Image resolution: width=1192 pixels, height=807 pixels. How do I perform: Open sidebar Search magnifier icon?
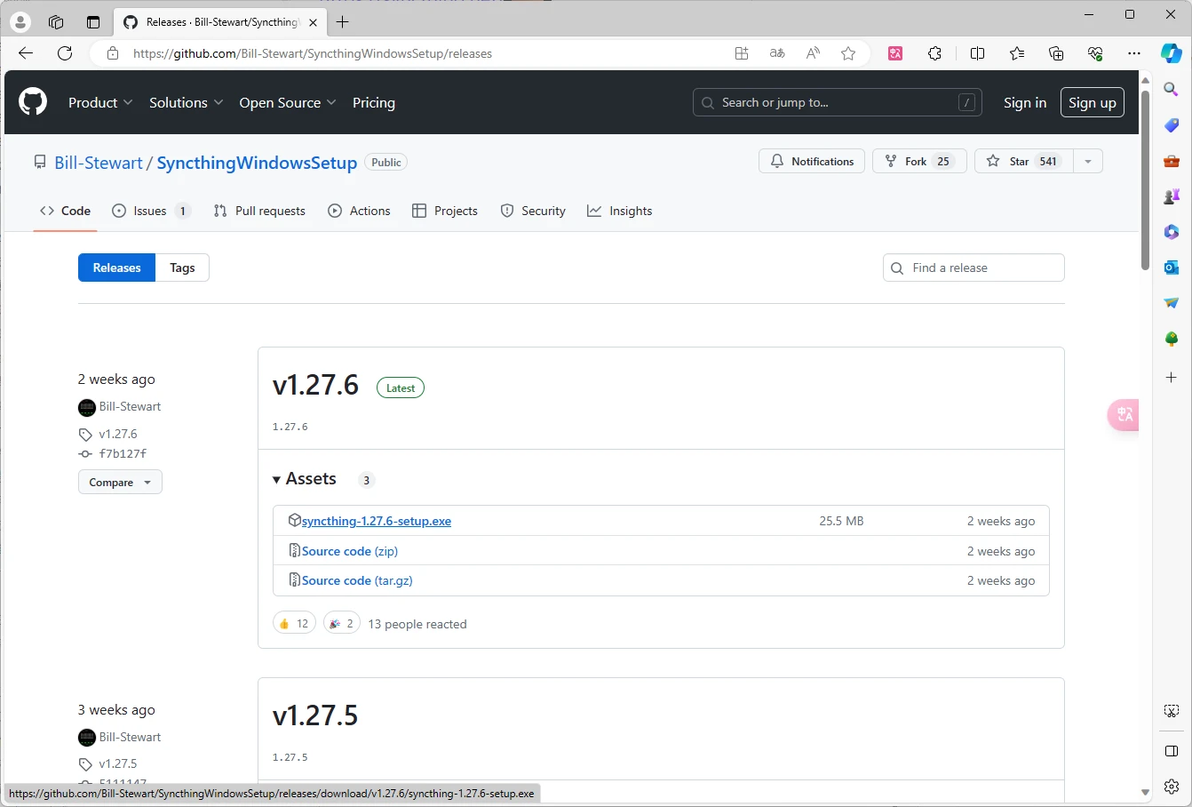point(1171,89)
